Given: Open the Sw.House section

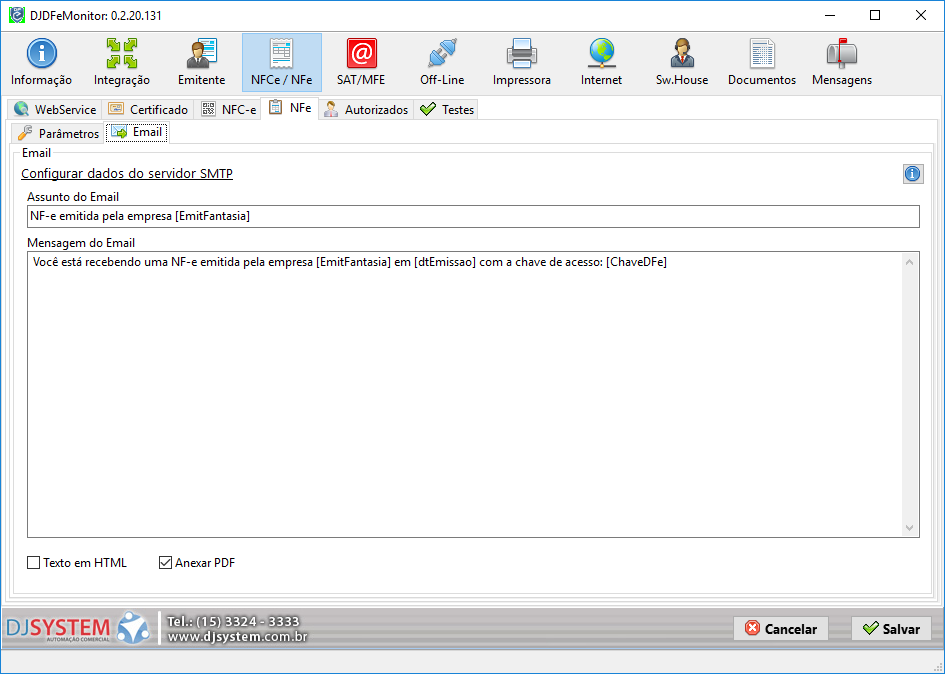Looking at the screenshot, I should pyautogui.click(x=682, y=62).
